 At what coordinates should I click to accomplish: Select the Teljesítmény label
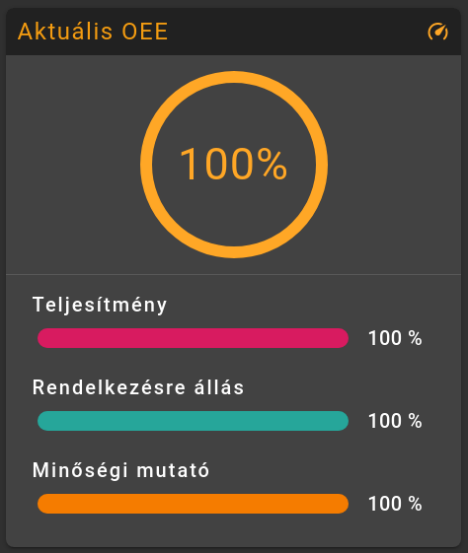tap(100, 305)
